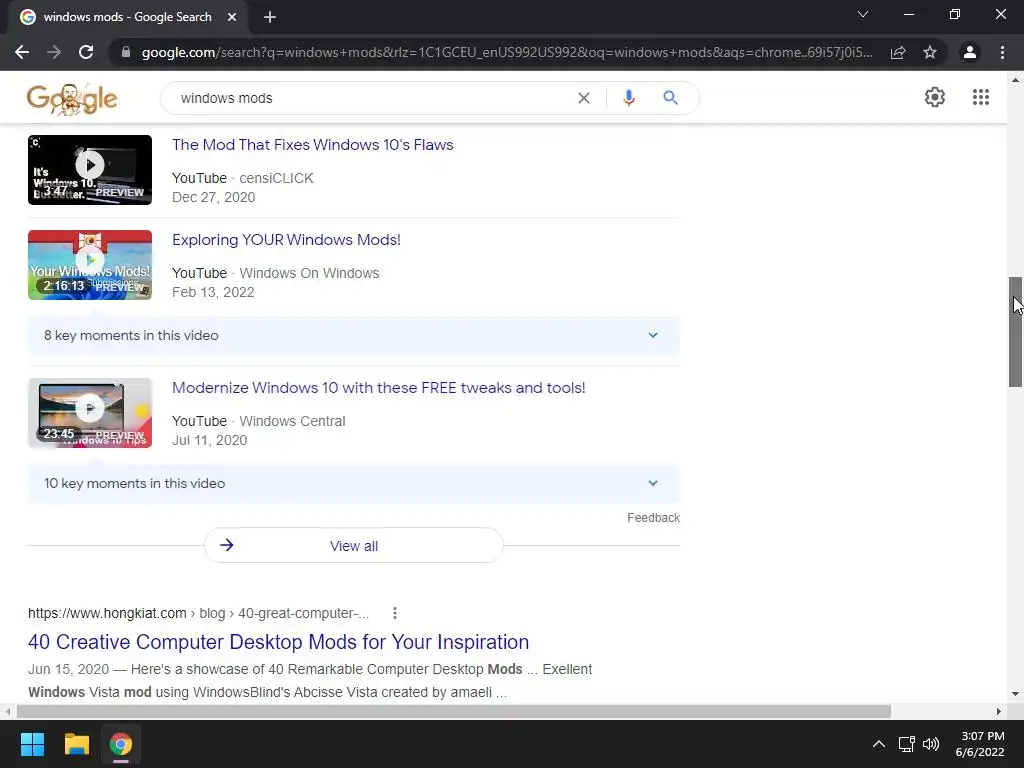The height and width of the screenshot is (768, 1024).
Task: Play the 3:47 video thumbnail preview
Action: click(x=90, y=170)
